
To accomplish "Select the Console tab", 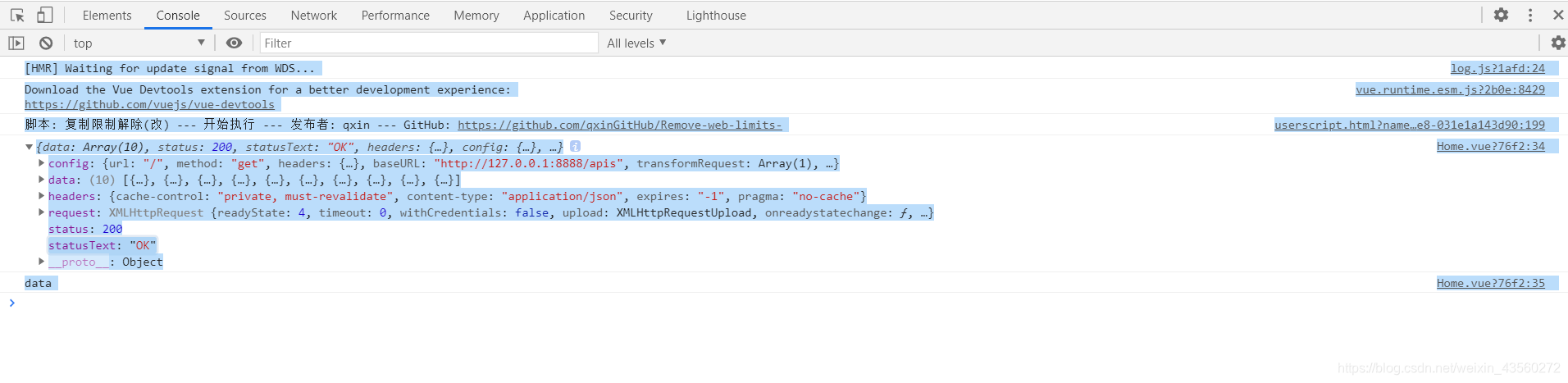I will point(178,15).
